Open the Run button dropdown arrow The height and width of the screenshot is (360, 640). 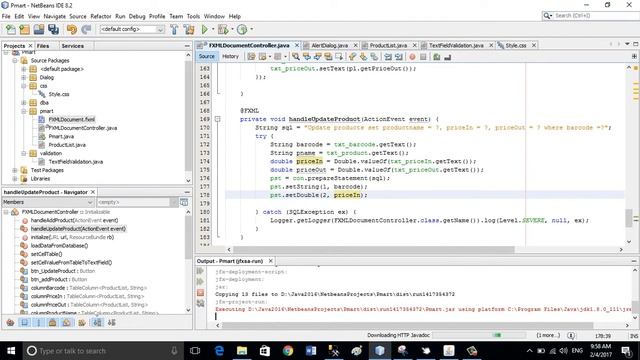(x=213, y=29)
